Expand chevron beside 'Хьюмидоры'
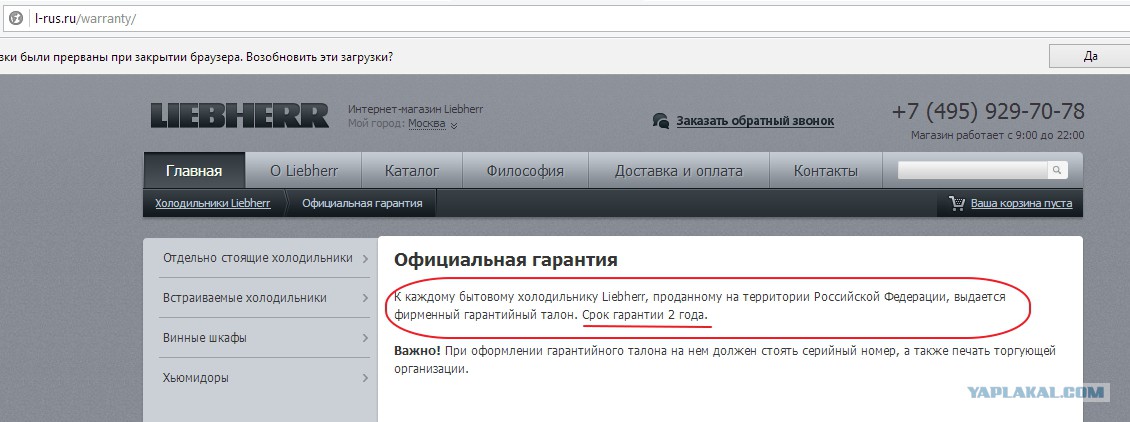The width and height of the screenshot is (1130, 422). 365,377
